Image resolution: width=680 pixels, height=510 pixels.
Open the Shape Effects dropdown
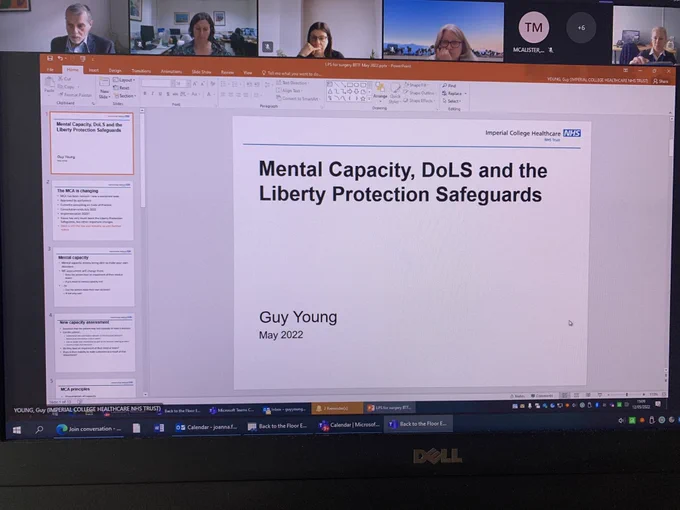(418, 101)
